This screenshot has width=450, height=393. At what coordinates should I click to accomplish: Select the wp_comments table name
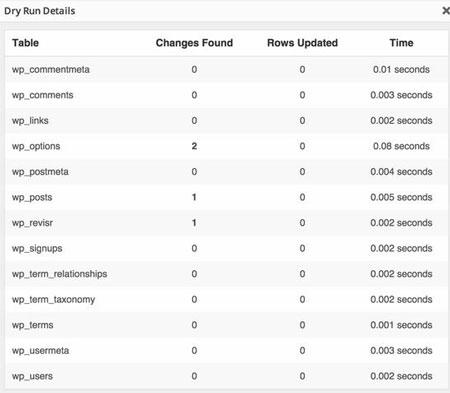click(43, 95)
